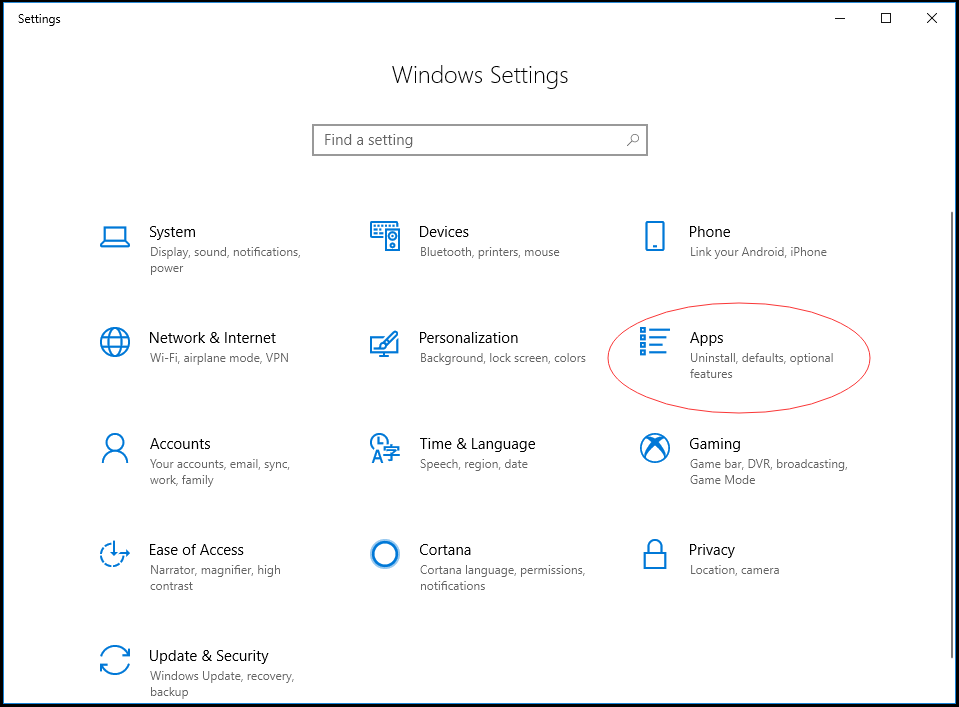Click the Cortana circle icon
This screenshot has height=707, width=959.
385,553
